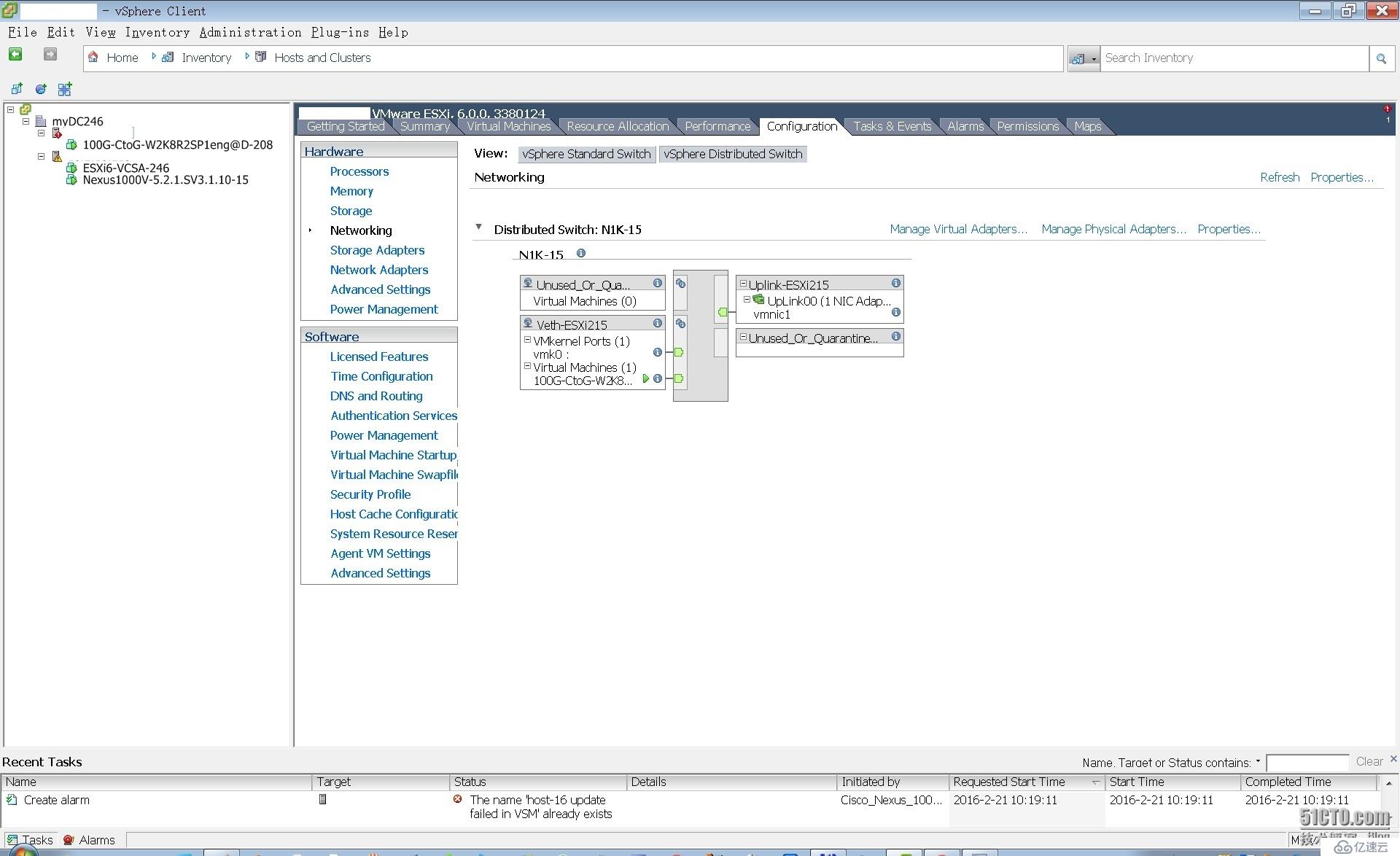The width and height of the screenshot is (1400, 856).
Task: Collapse the host node with red alert
Action: 41,133
